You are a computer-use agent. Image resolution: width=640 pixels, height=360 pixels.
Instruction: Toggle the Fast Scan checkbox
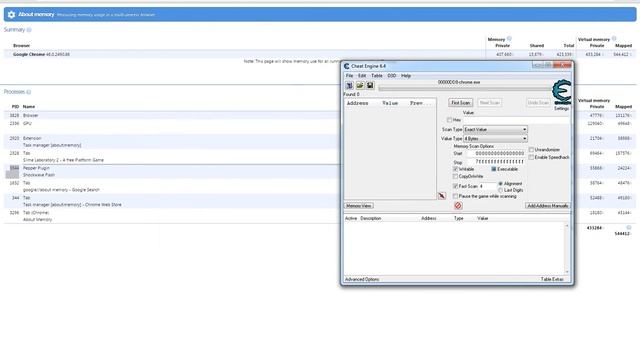[x=456, y=186]
